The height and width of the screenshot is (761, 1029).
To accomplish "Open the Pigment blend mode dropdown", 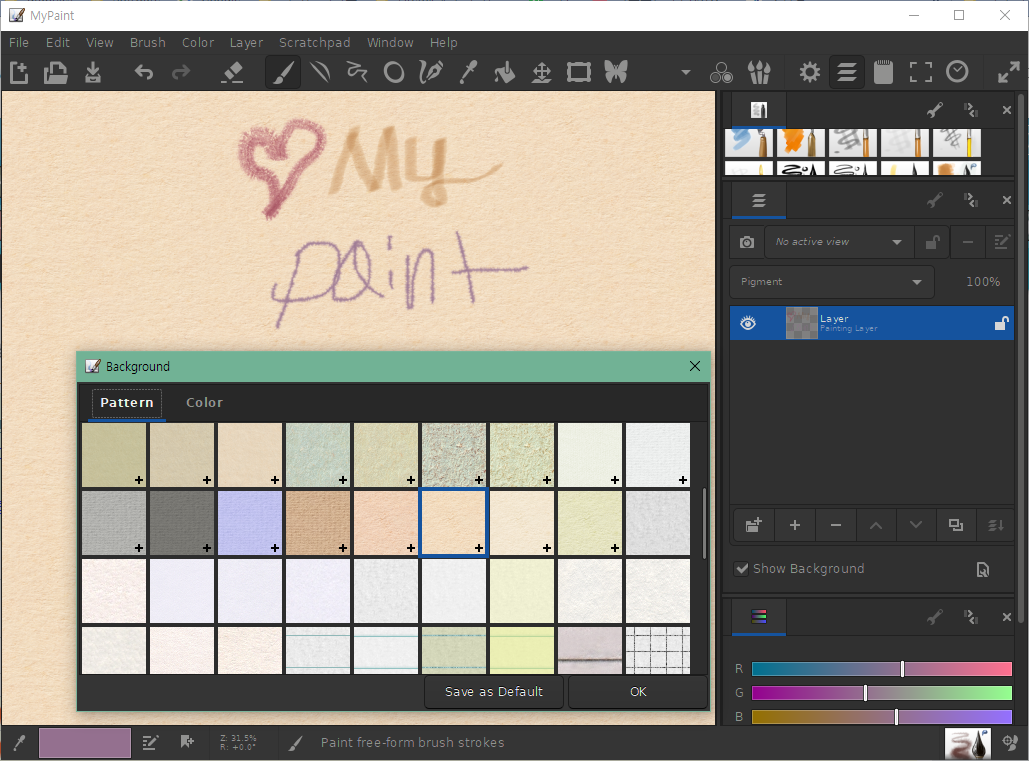I will click(x=831, y=281).
